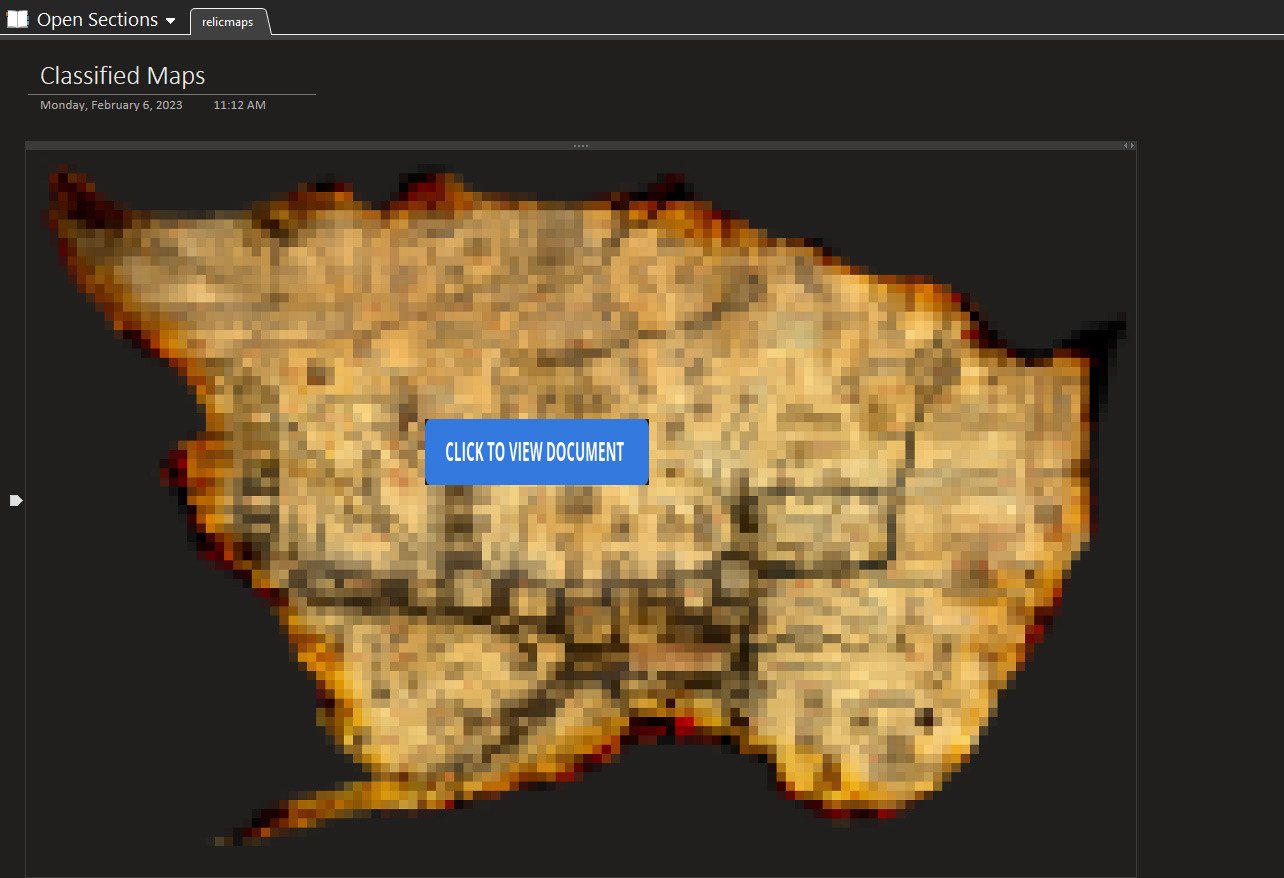This screenshot has width=1284, height=878.
Task: Select the 11:12 AM page timestamp
Action: click(x=239, y=105)
